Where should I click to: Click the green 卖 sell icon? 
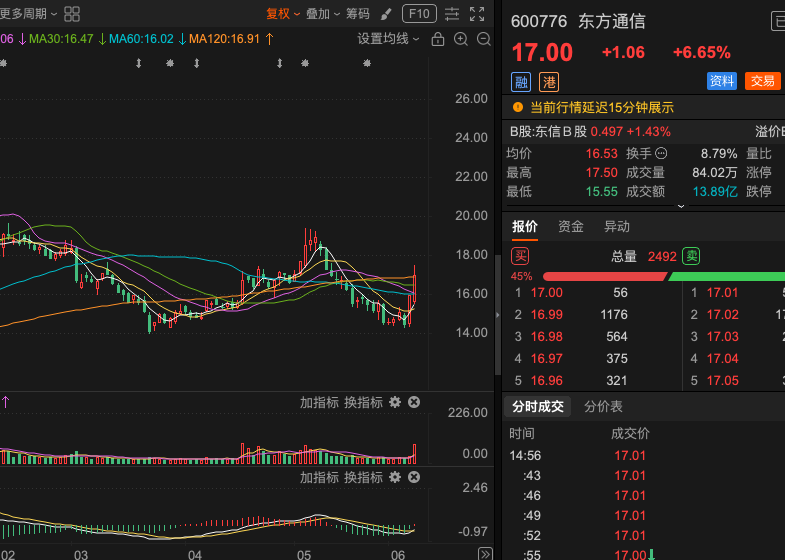[691, 256]
